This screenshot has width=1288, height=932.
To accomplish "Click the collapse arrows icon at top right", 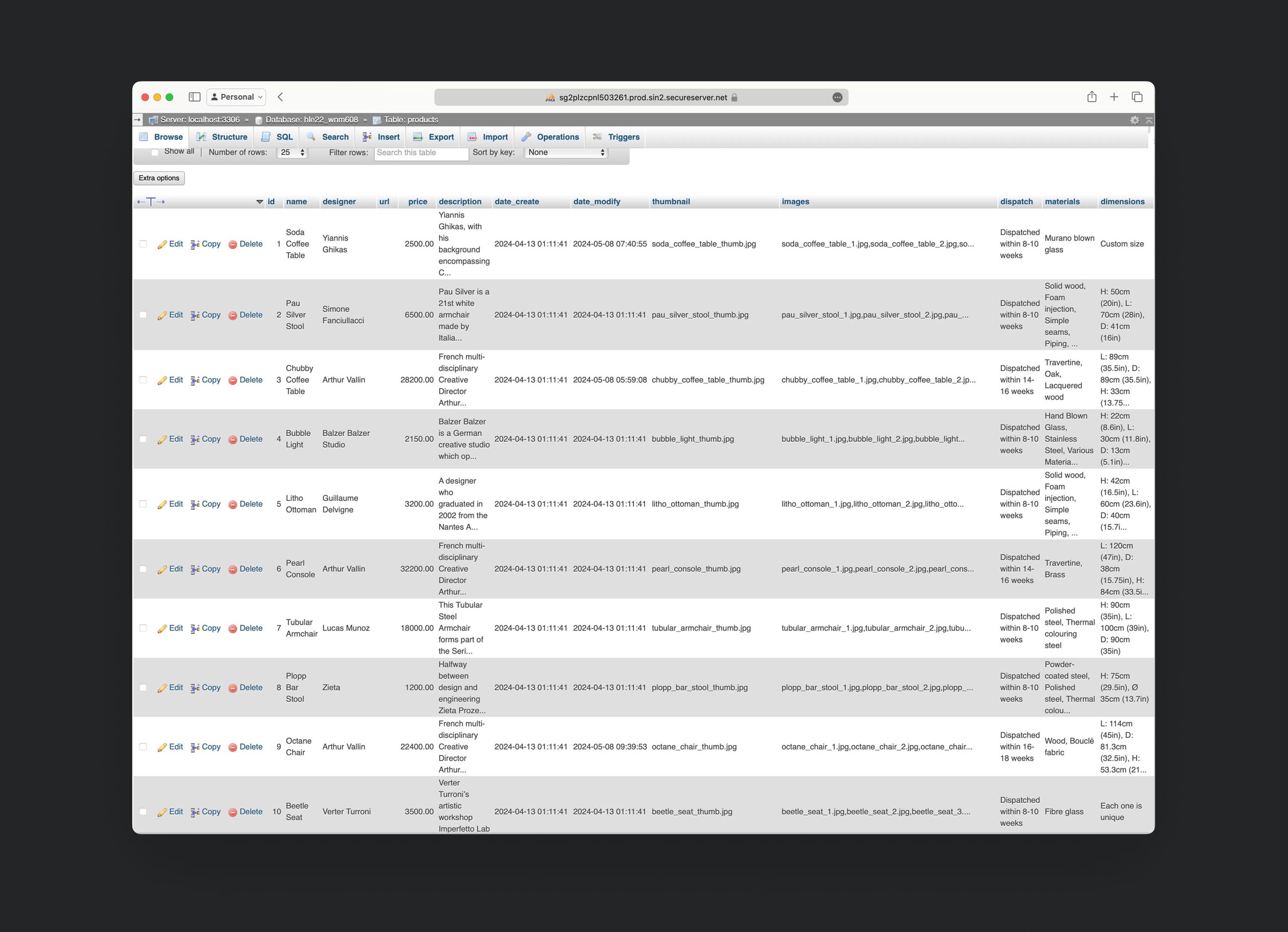I will click(1149, 120).
